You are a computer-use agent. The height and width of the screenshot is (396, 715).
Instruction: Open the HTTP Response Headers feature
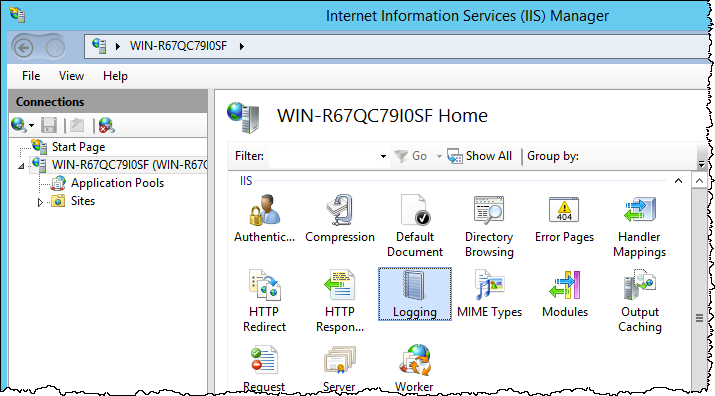click(x=340, y=301)
